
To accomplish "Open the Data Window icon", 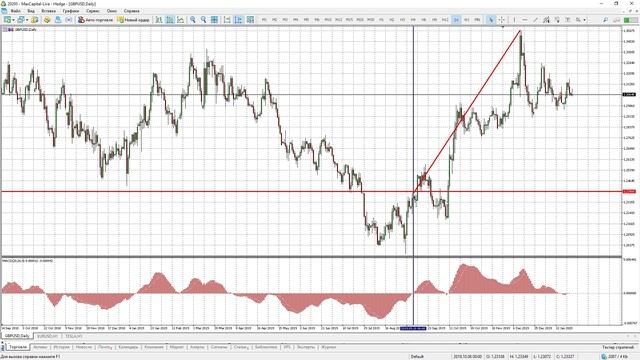I will [47, 20].
